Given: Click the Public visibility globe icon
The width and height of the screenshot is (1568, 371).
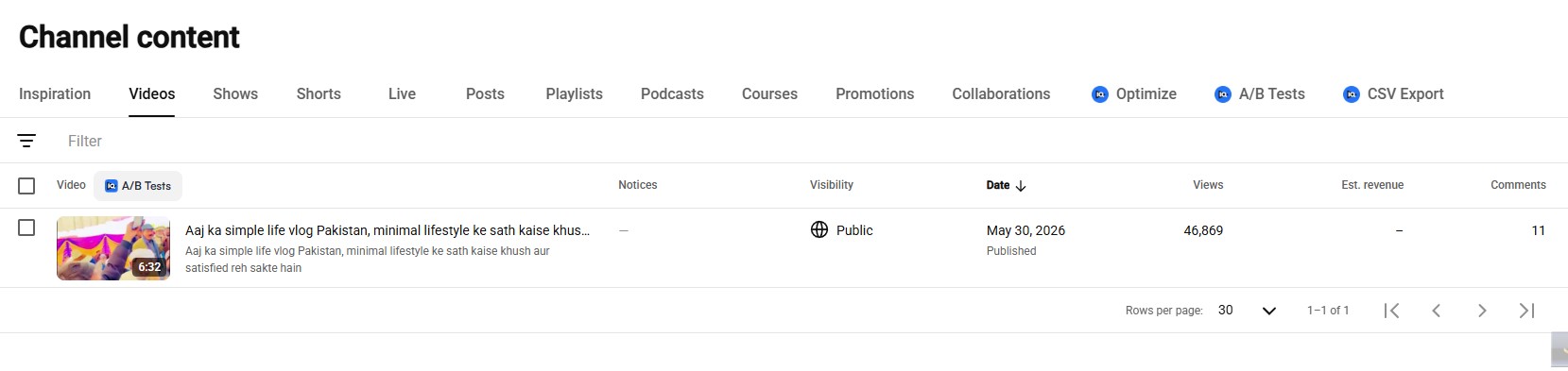Looking at the screenshot, I should (x=819, y=229).
